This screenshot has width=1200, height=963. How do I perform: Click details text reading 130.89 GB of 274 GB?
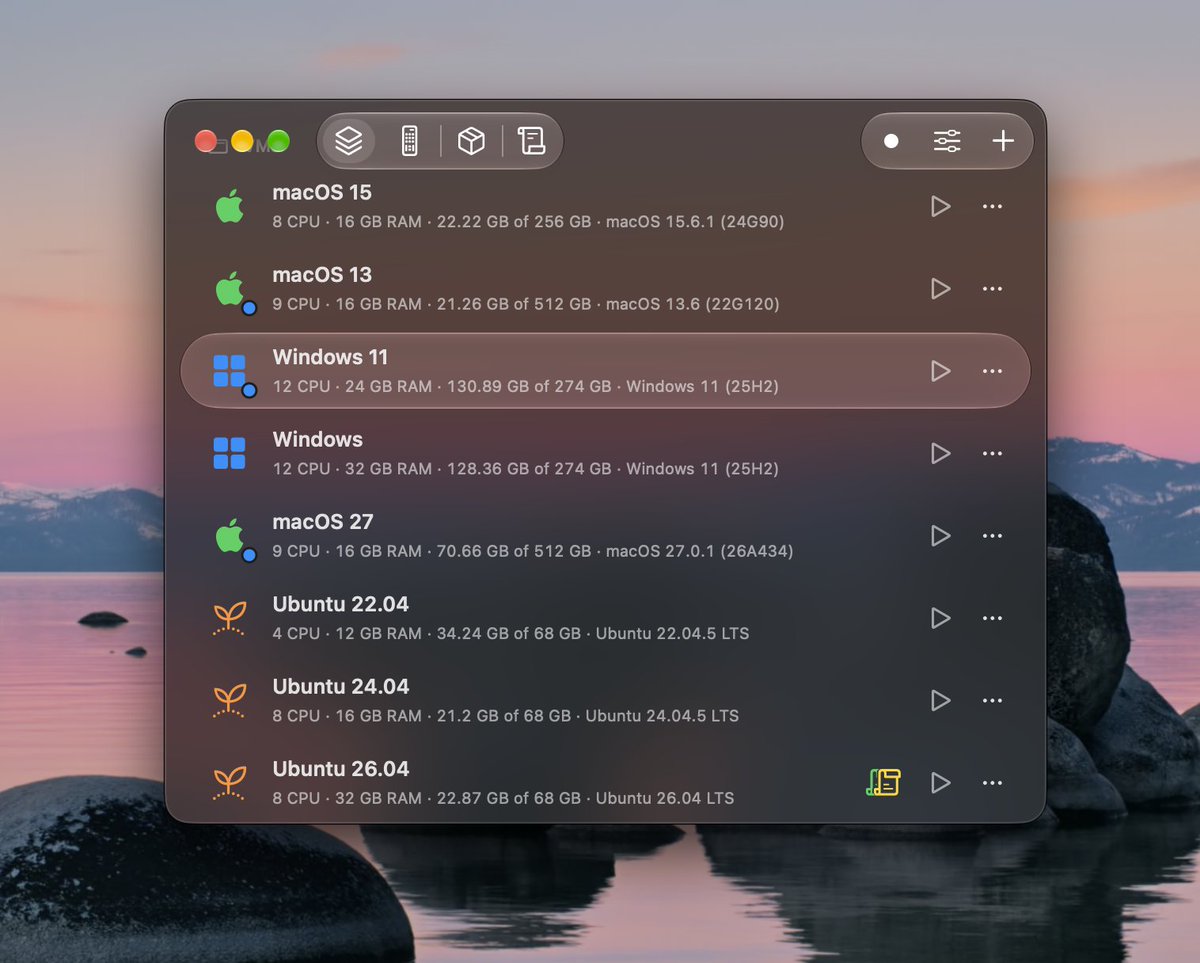(524, 386)
